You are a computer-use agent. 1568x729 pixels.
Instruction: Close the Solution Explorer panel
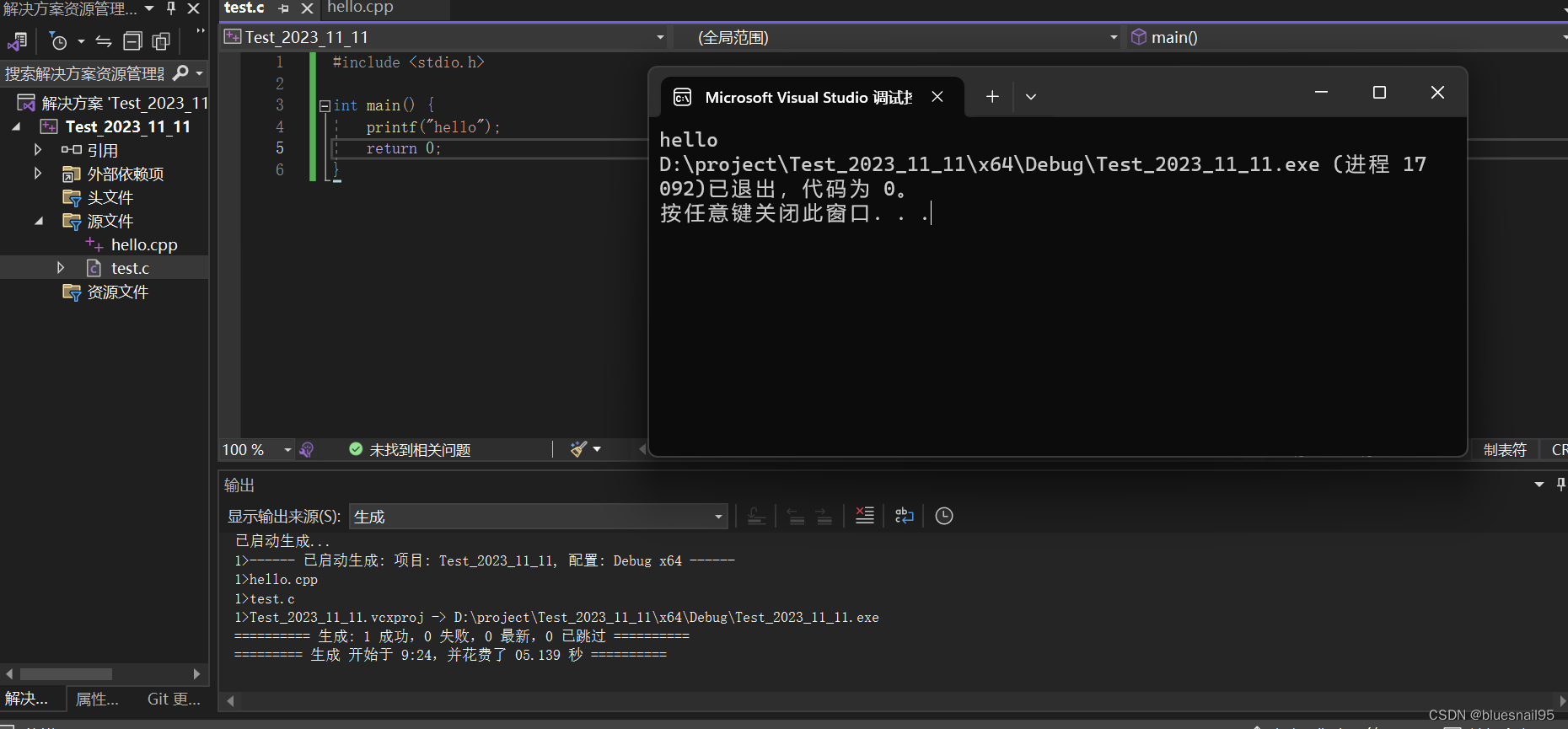(193, 8)
